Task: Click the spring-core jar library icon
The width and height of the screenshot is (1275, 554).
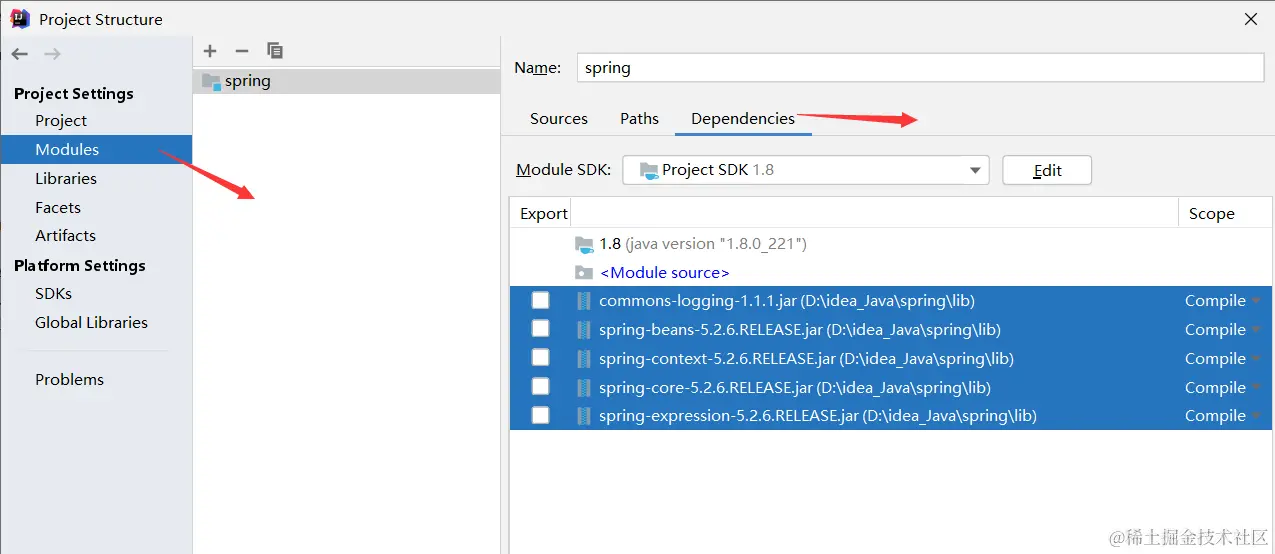Action: click(x=584, y=387)
